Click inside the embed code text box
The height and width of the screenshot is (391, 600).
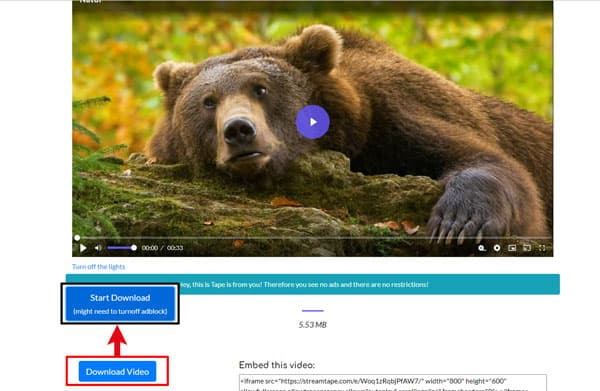[x=393, y=383]
